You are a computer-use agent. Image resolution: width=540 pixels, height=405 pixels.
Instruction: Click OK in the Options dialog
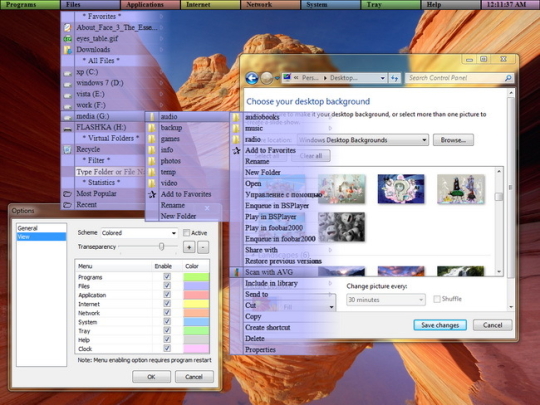[x=151, y=377]
